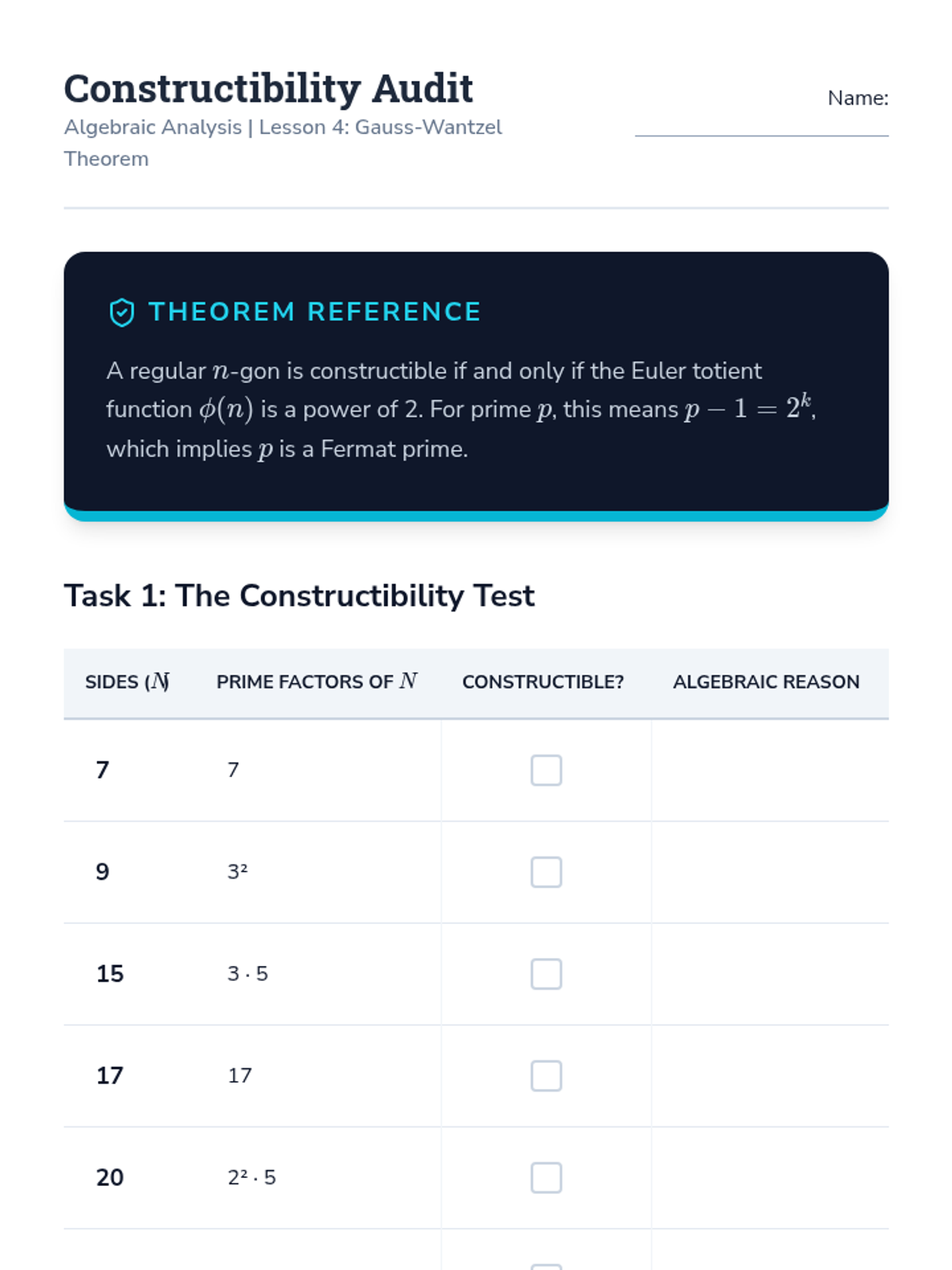This screenshot has height=1270, width=952.
Task: Click the Task 1 Constructibility Test heading
Action: (x=299, y=596)
